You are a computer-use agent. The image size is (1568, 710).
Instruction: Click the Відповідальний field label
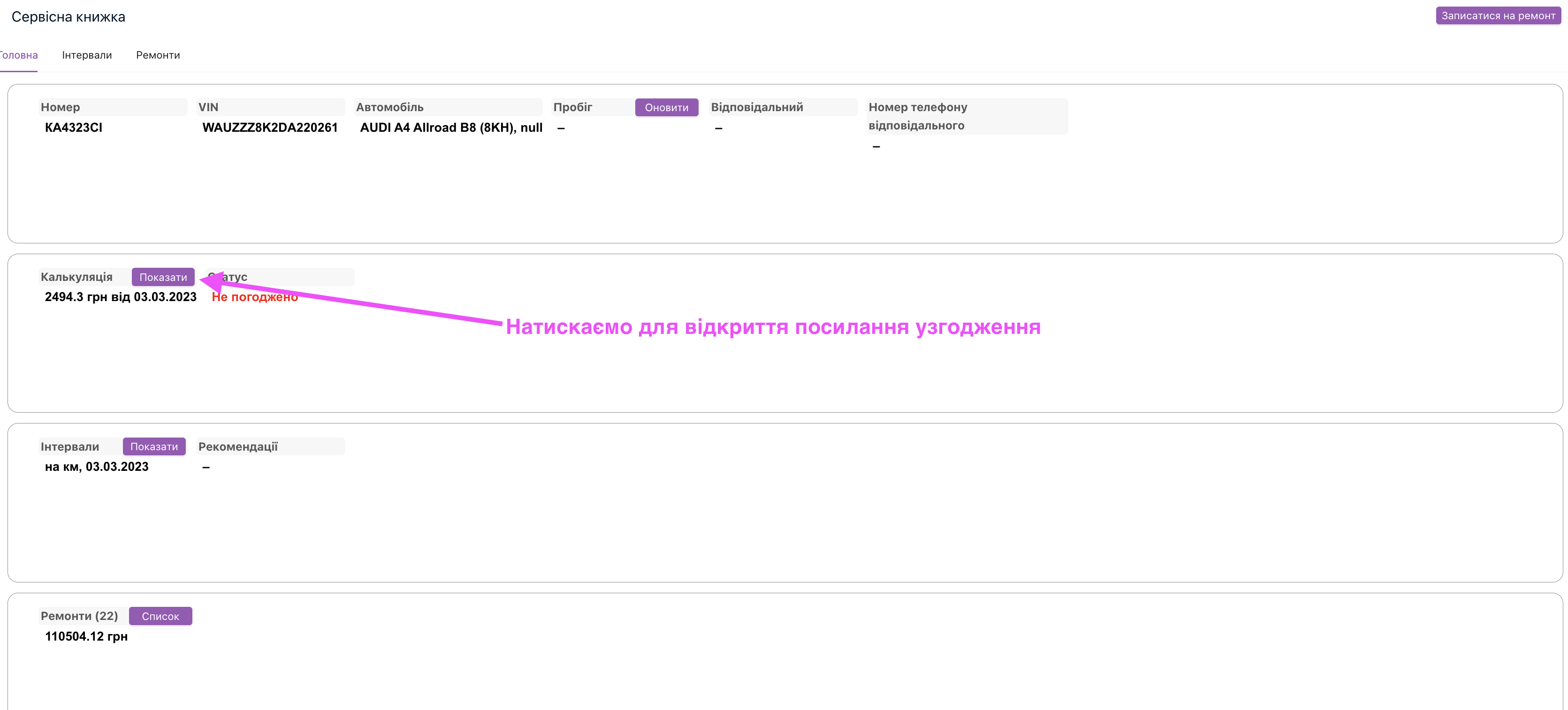757,107
